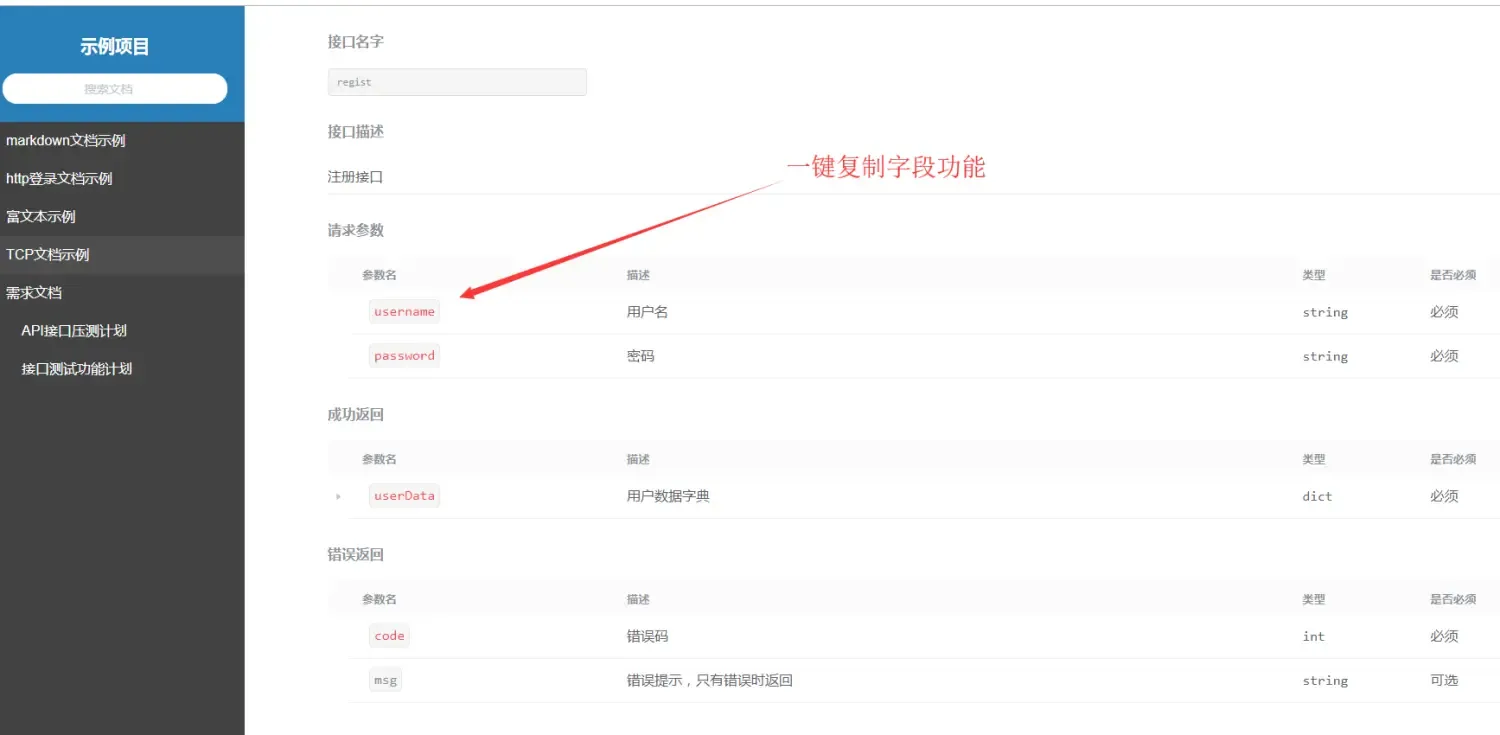The image size is (1500, 735).
Task: Copy the code error parameter name
Action: (x=389, y=635)
